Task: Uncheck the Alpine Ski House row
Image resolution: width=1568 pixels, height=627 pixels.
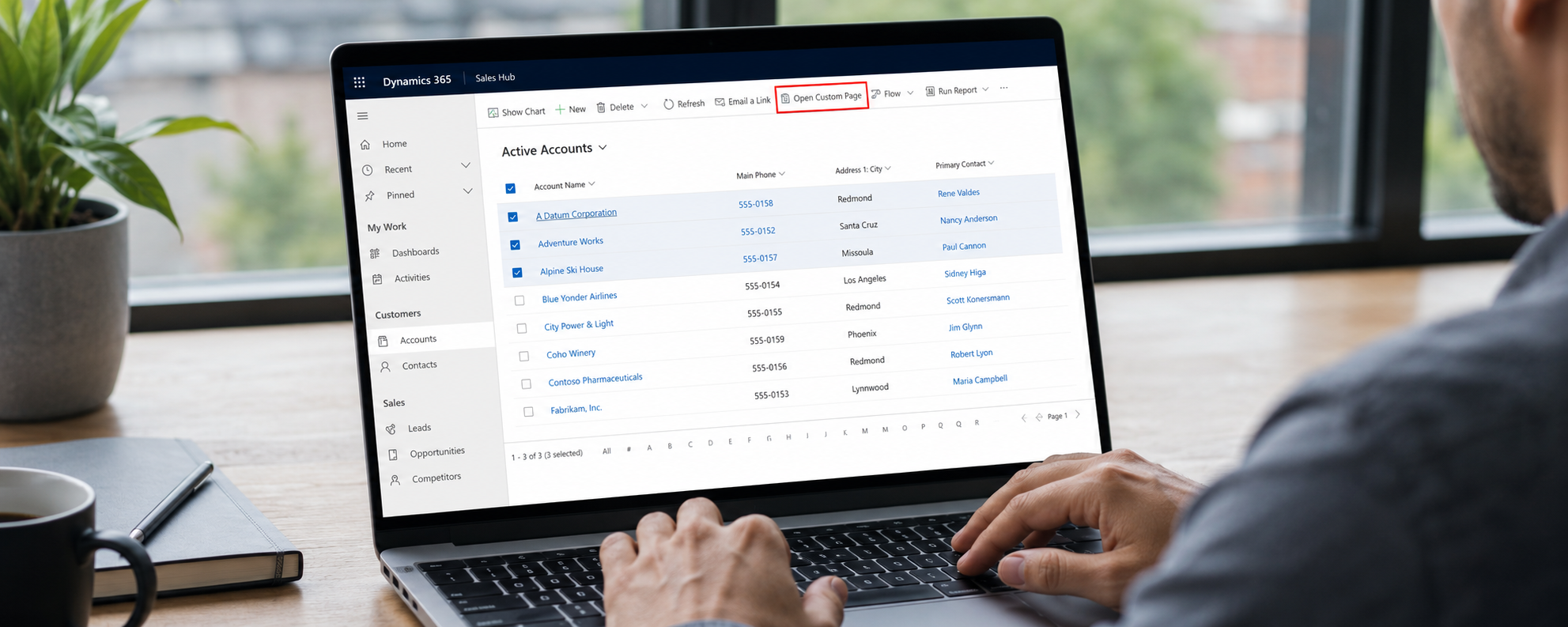Action: 517,273
